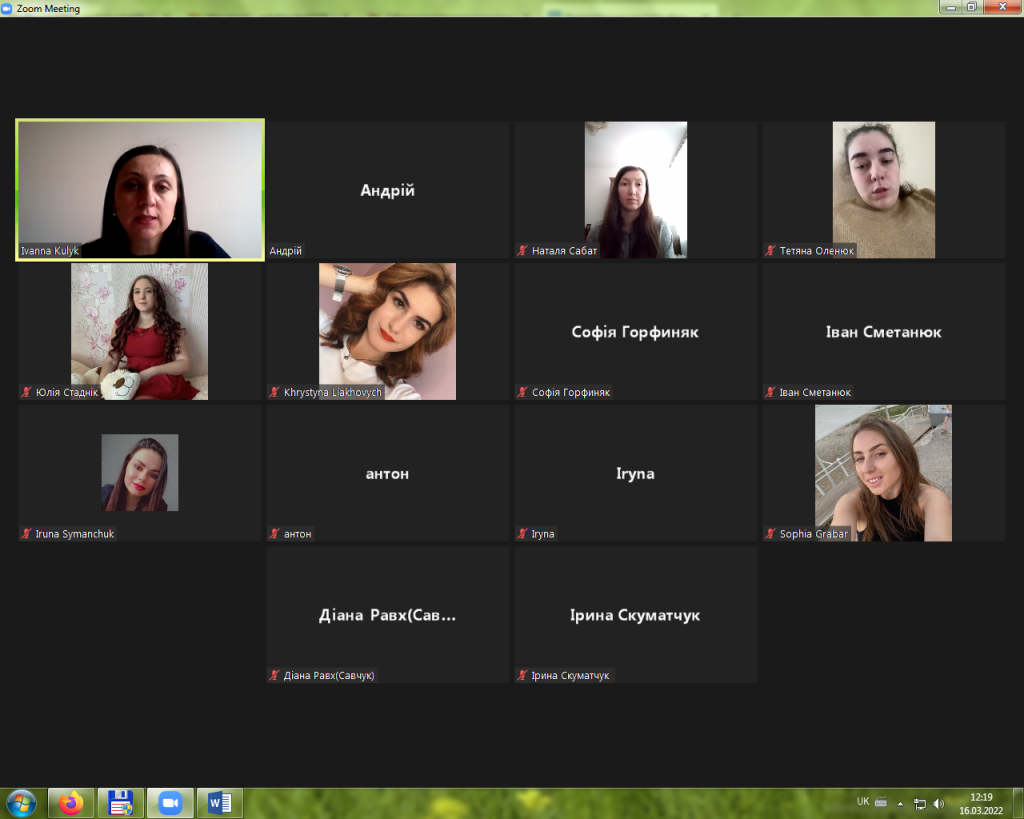Click the Zoom logo in title bar
Image resolution: width=1024 pixels, height=819 pixels.
point(7,8)
